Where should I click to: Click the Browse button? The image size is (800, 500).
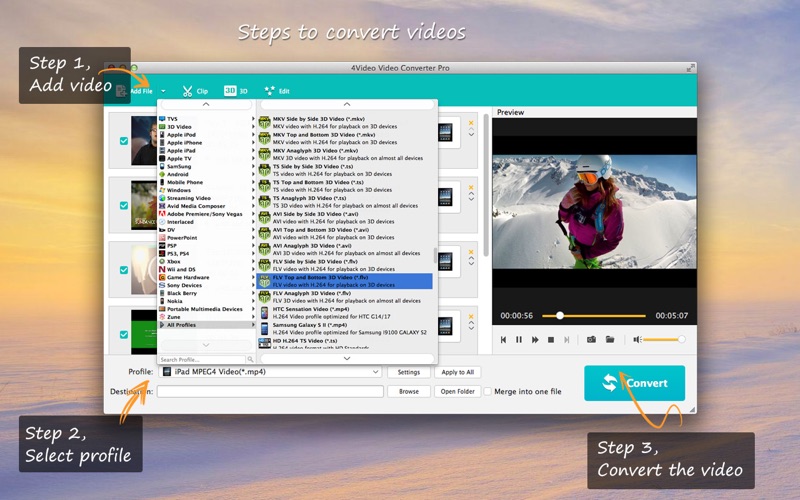[409, 391]
